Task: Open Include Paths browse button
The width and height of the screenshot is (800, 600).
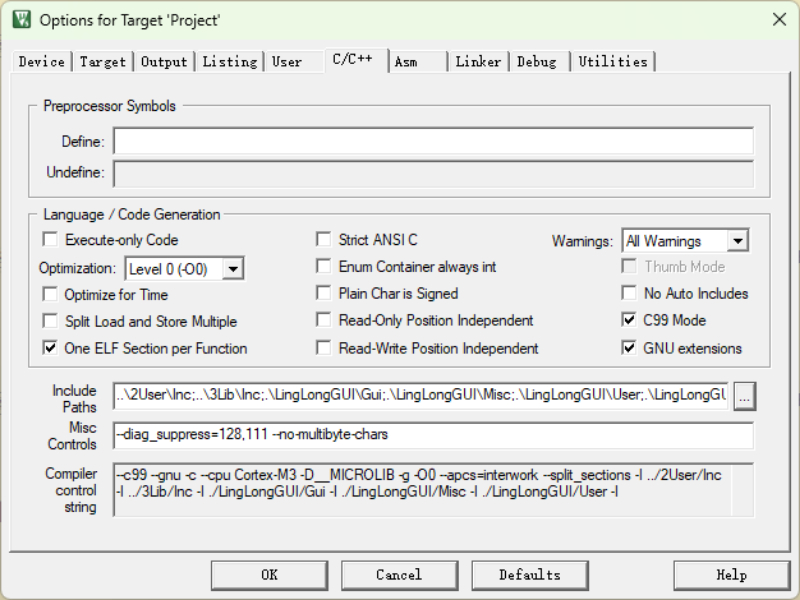Action: coord(744,397)
